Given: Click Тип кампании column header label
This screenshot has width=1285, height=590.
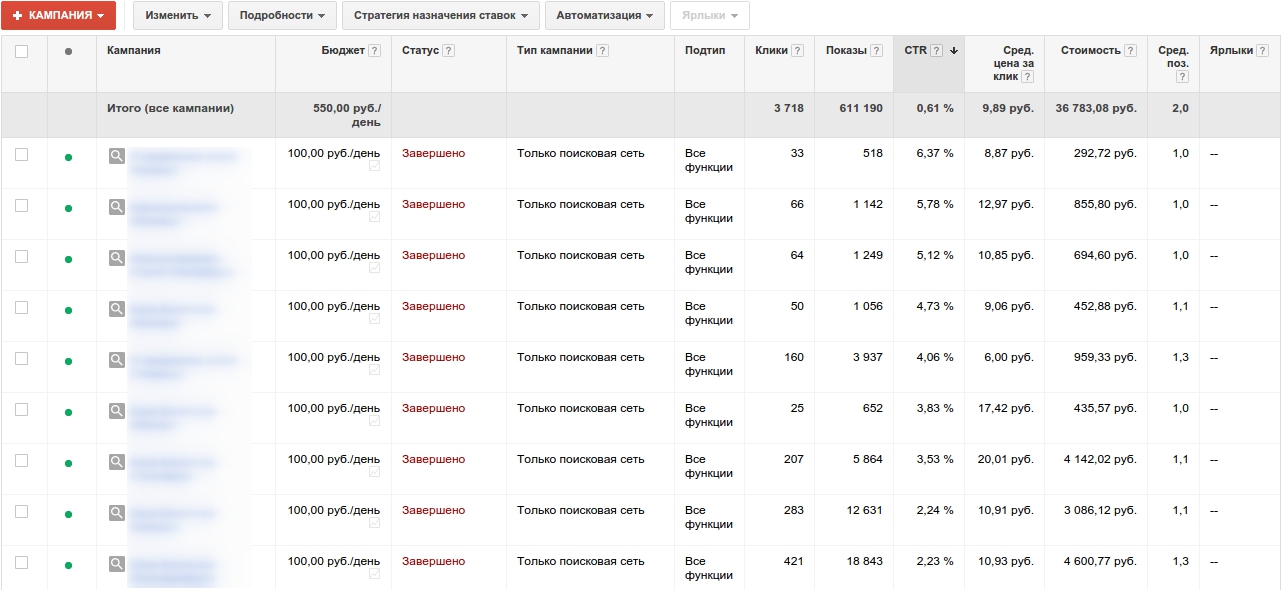Looking at the screenshot, I should click(x=555, y=50).
